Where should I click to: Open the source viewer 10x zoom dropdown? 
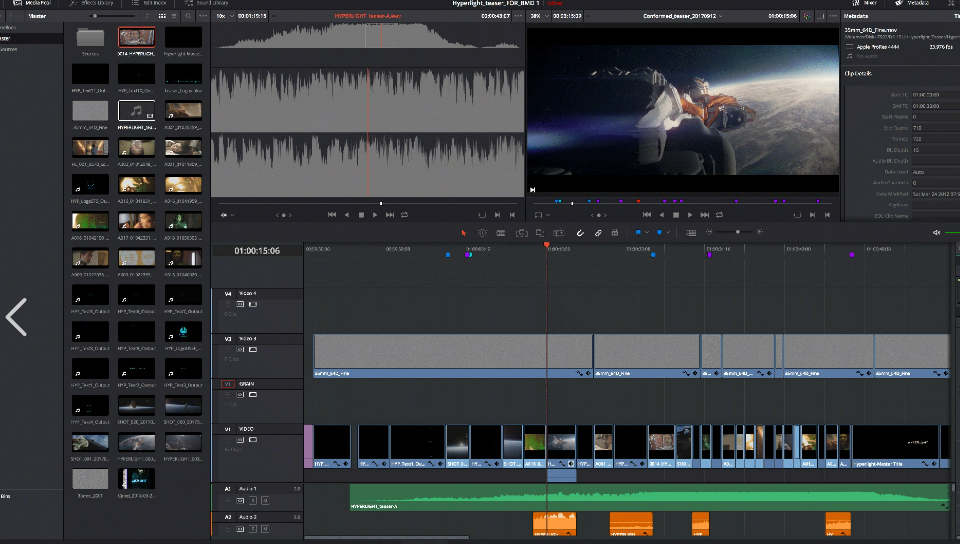(224, 17)
